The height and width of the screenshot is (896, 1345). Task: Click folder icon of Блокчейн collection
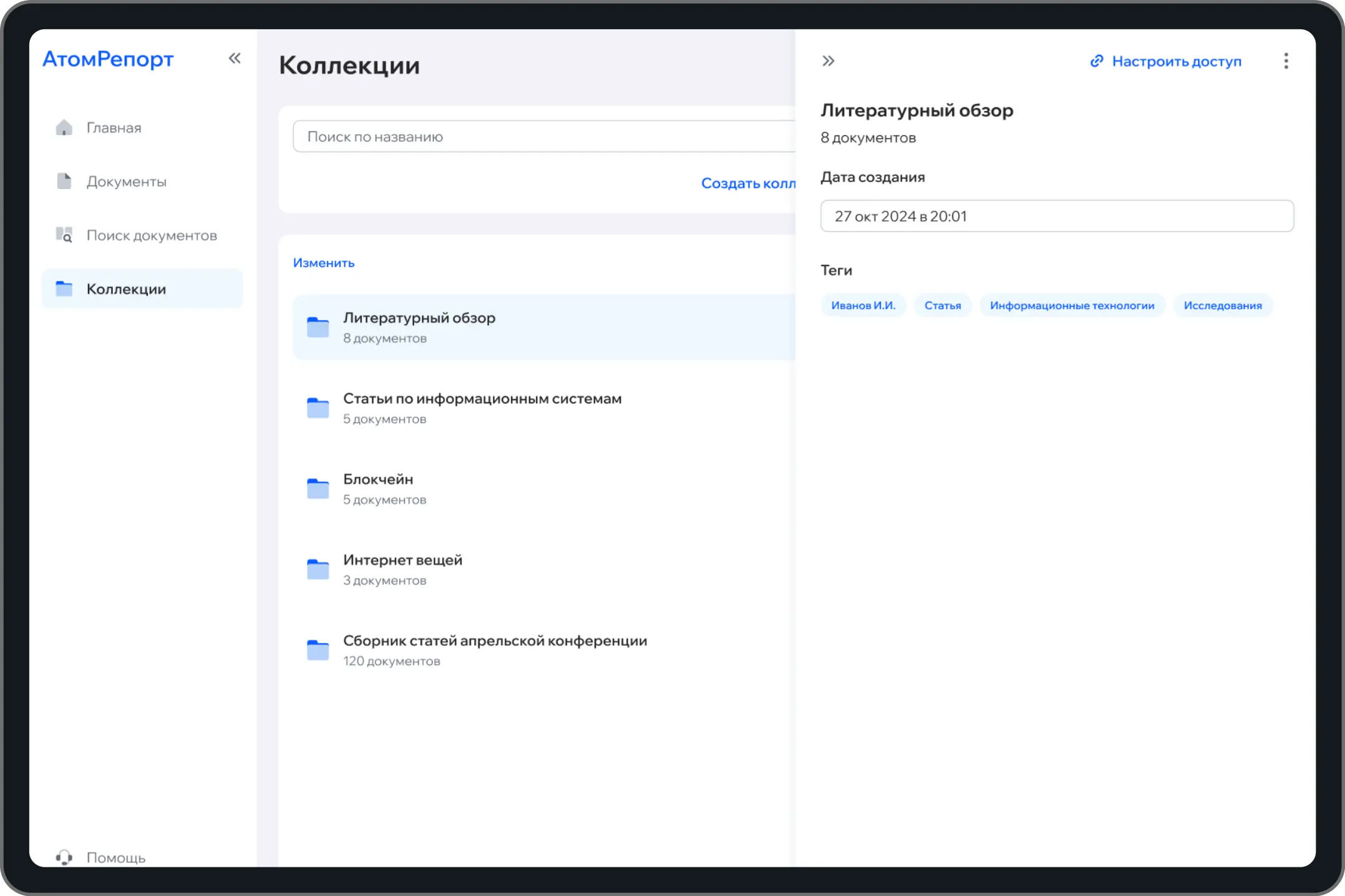(318, 489)
